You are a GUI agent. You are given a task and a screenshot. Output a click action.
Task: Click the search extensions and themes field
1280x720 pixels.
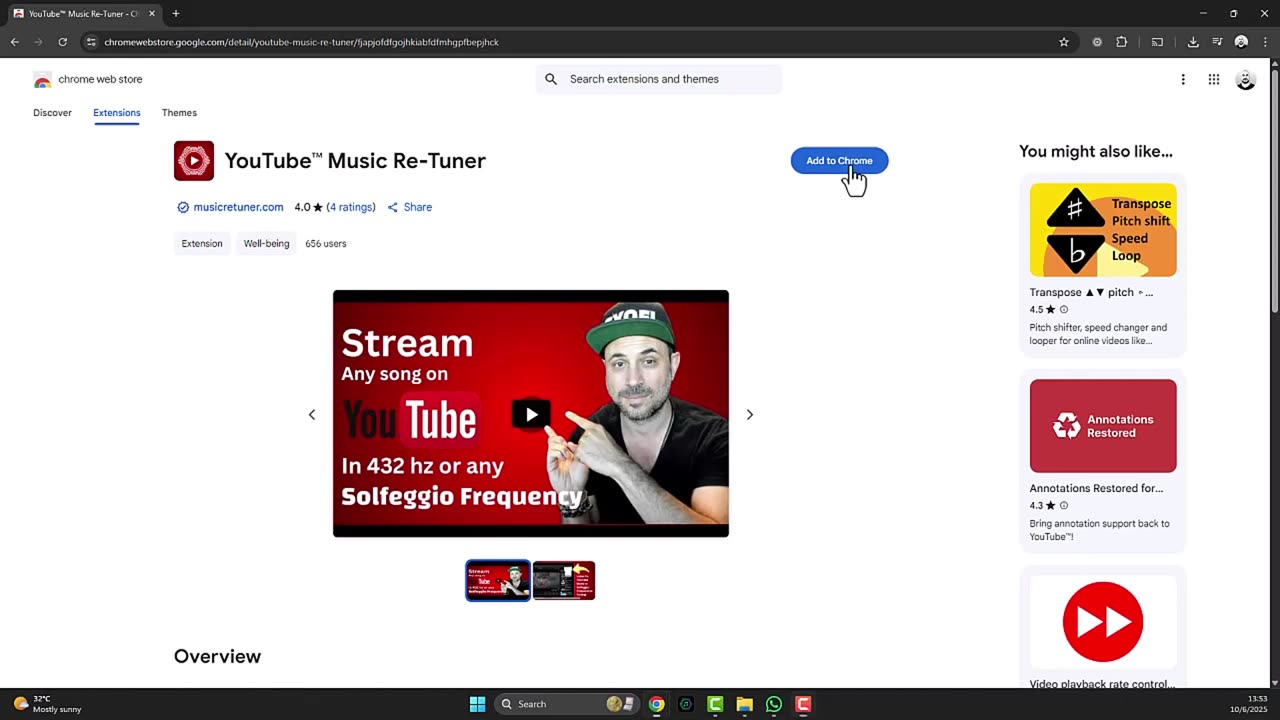coord(659,79)
